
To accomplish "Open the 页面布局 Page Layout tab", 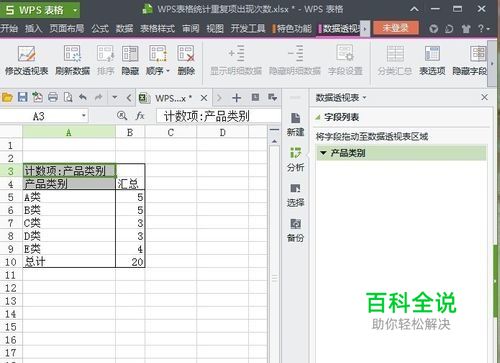I will tap(67, 29).
